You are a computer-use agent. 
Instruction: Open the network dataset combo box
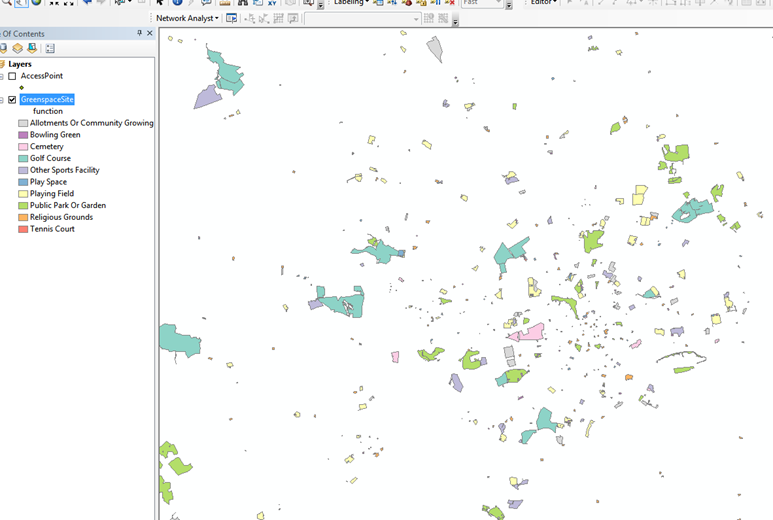point(362,19)
